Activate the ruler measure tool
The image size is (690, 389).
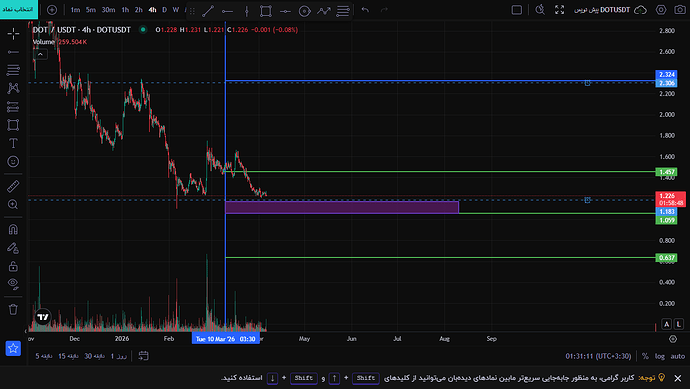coord(13,186)
